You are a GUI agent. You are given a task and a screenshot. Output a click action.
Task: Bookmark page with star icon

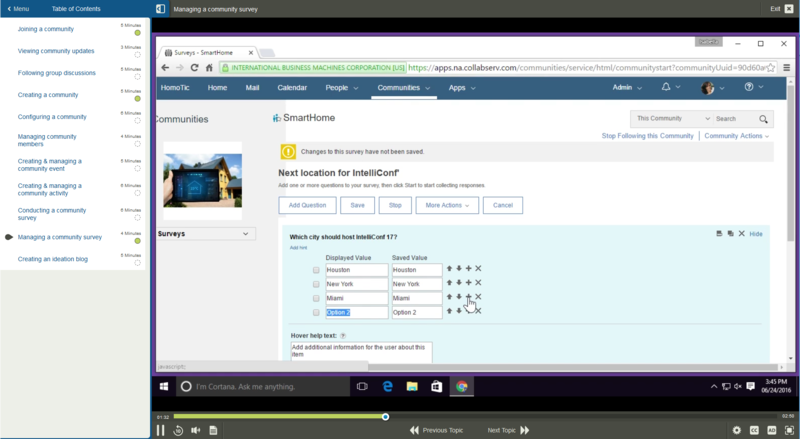770,67
